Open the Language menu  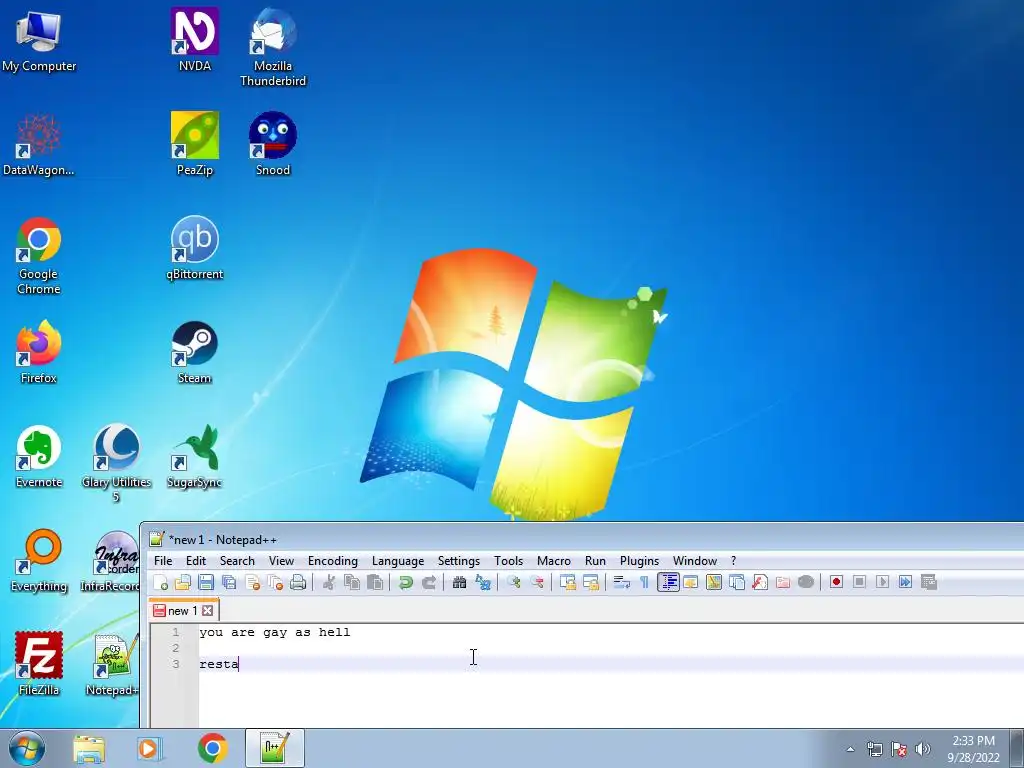pyautogui.click(x=398, y=561)
